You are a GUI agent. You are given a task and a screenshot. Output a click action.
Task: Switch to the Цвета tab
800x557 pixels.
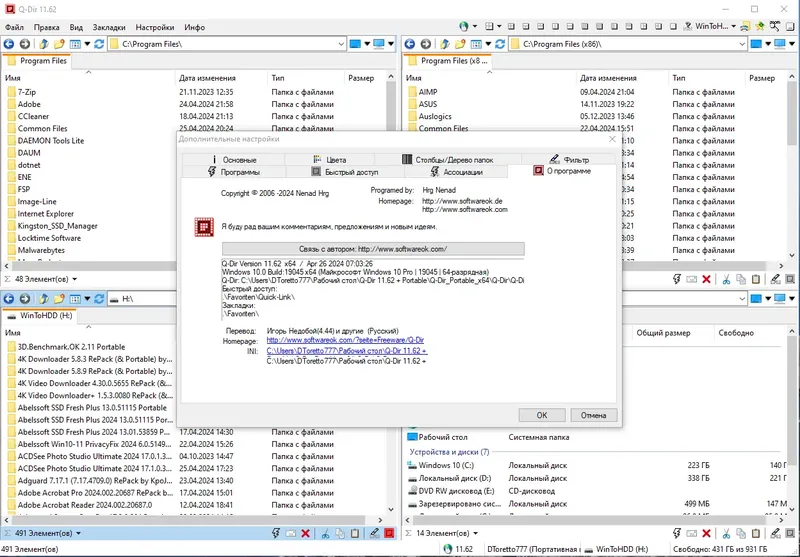click(x=330, y=160)
